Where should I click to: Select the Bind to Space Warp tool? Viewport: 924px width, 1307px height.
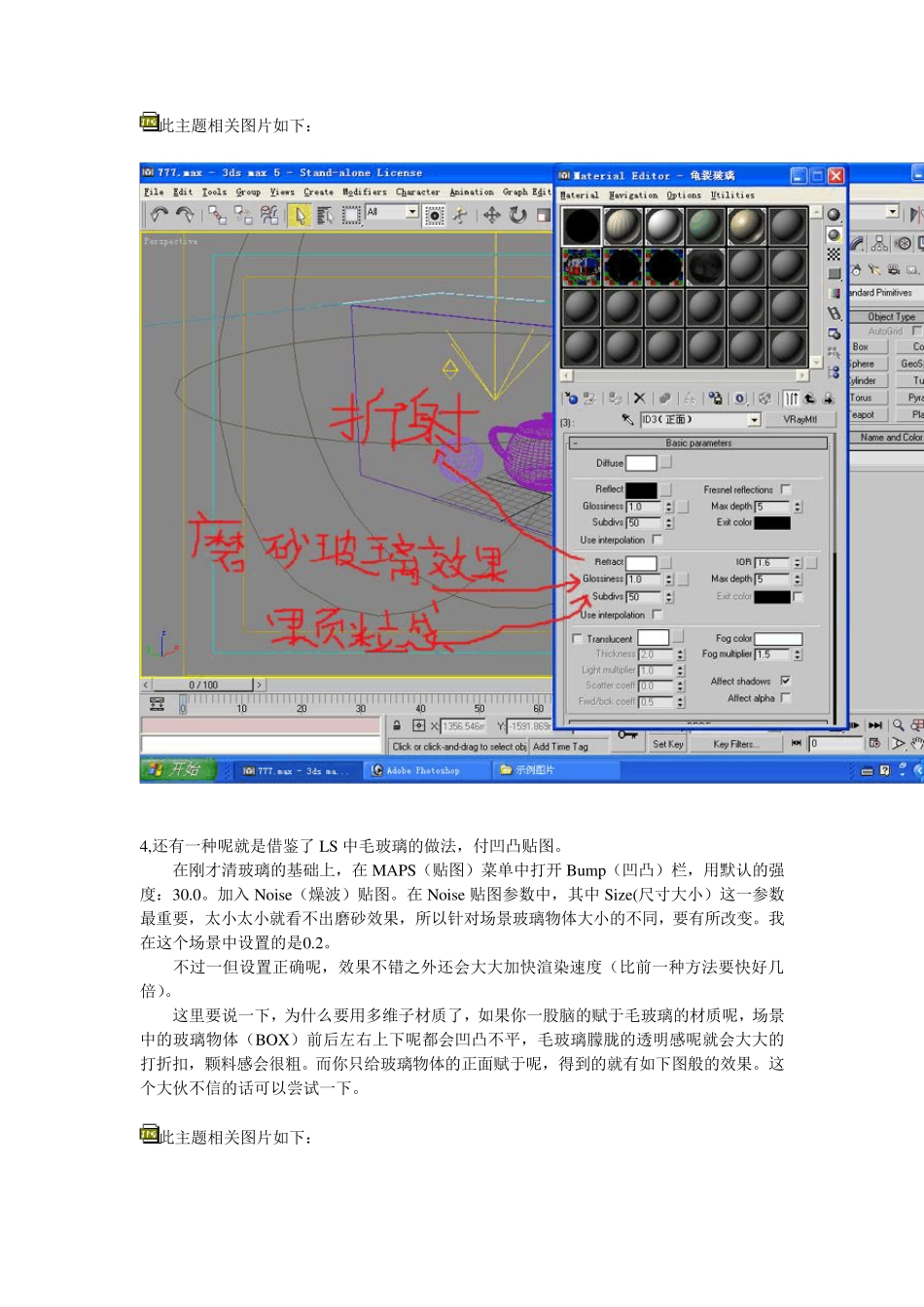pos(268,214)
